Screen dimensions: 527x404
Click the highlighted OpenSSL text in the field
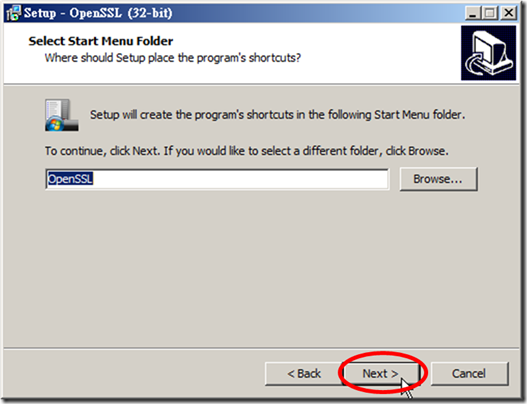[70, 179]
